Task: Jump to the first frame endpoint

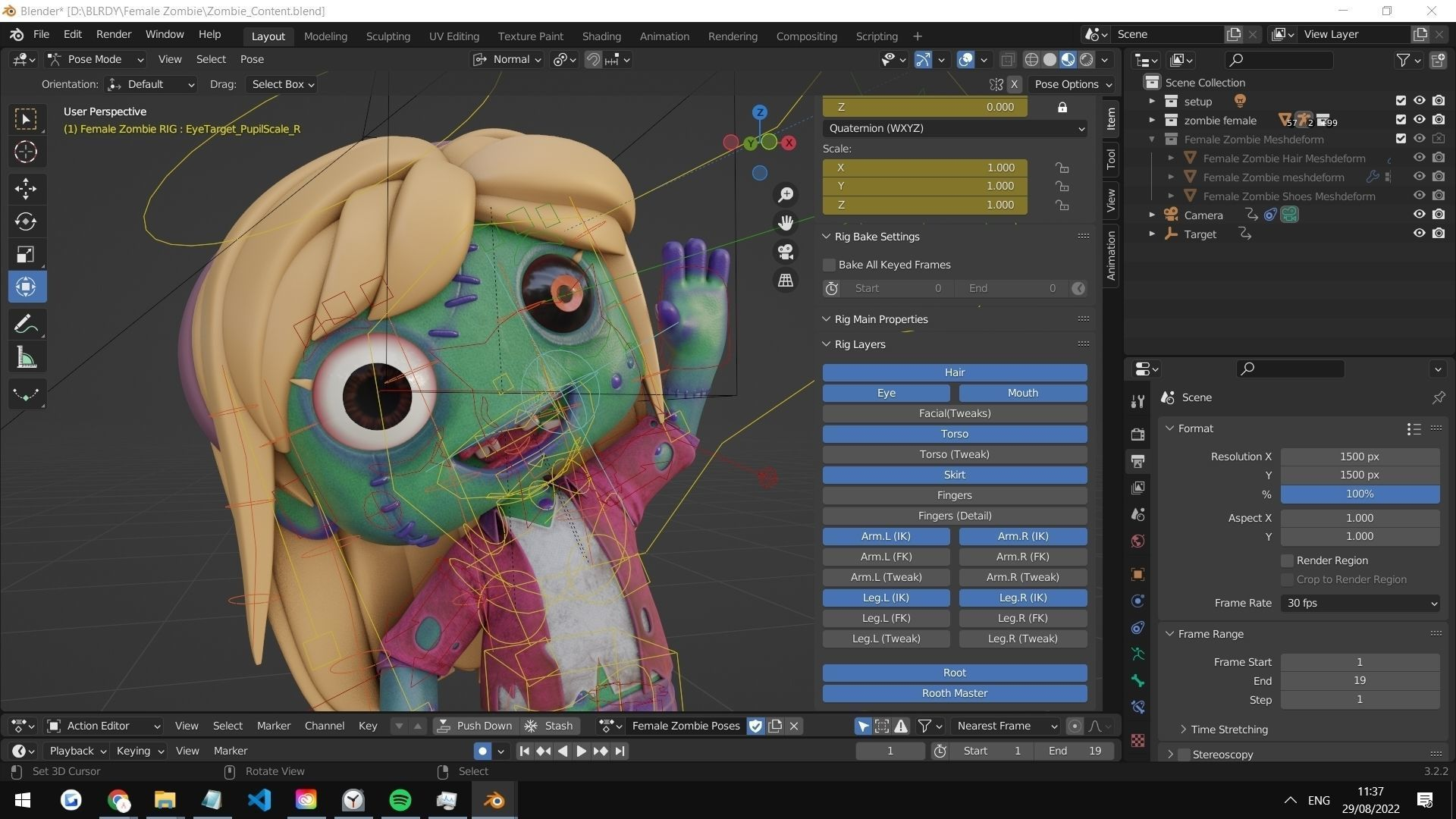Action: 524,751
